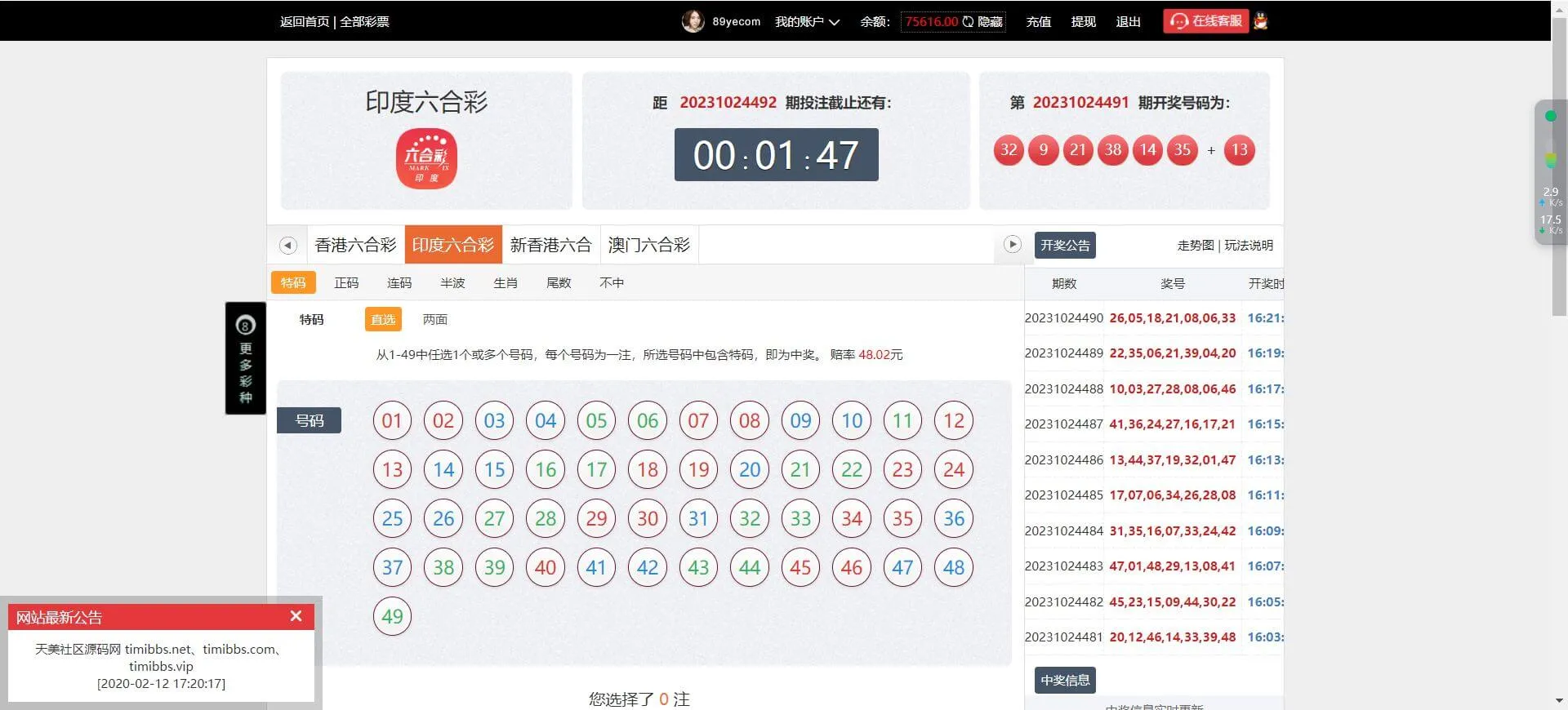This screenshot has height=710, width=1568.
Task: Click the online customer service button
Action: coord(1205,21)
